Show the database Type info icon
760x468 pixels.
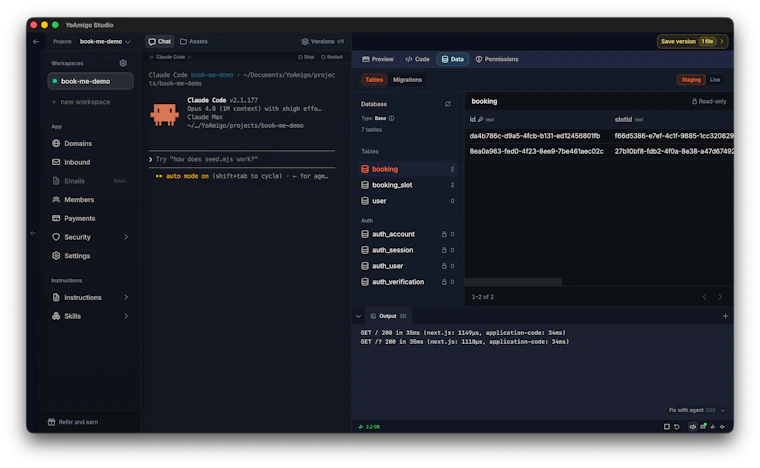tap(392, 118)
